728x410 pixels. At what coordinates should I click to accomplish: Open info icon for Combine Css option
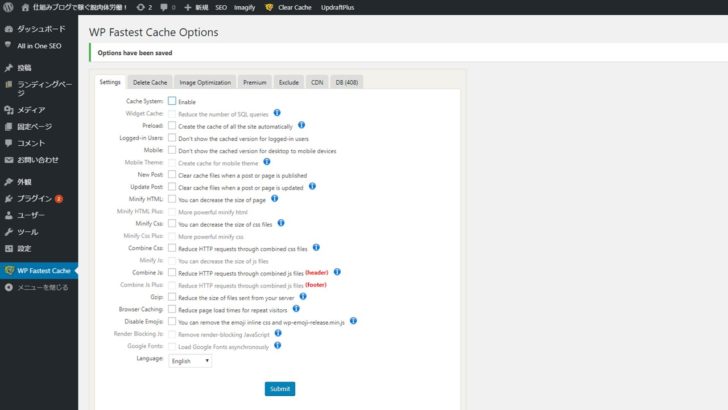click(316, 247)
